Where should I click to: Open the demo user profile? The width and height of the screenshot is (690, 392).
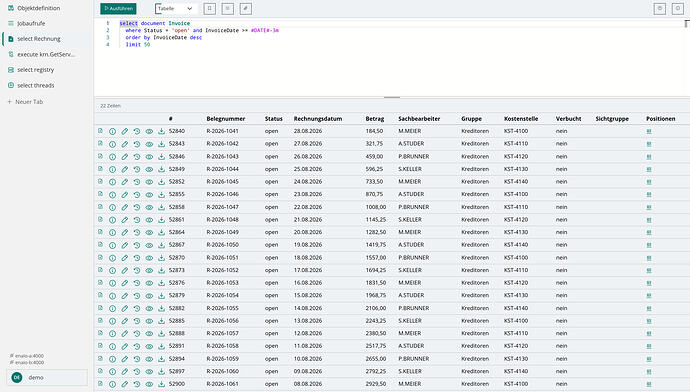pos(47,377)
